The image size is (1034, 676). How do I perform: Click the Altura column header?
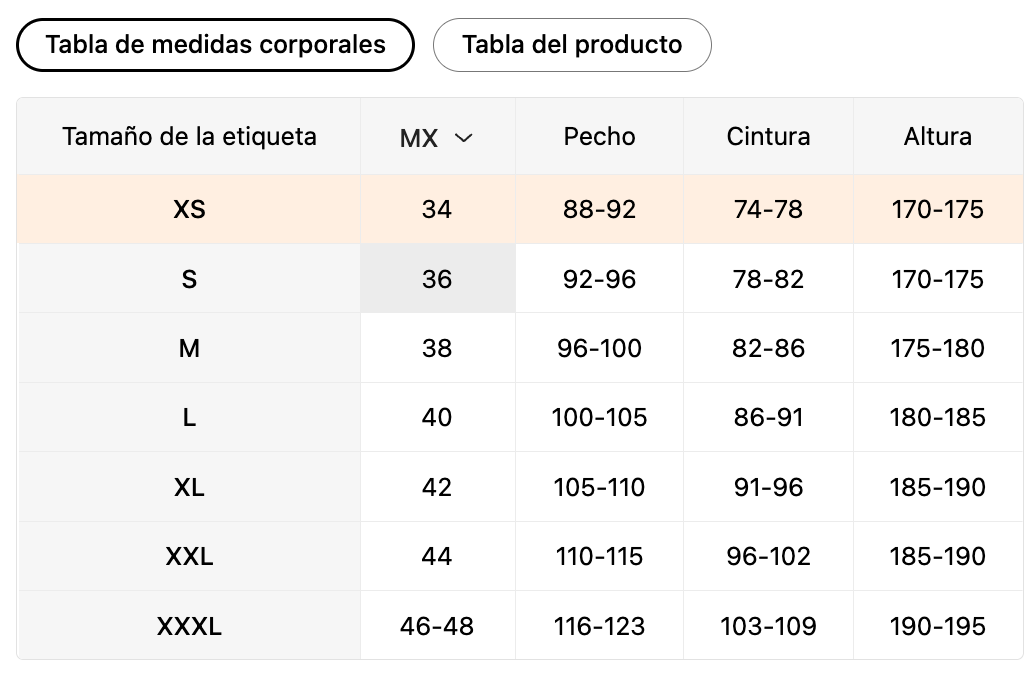pos(937,136)
